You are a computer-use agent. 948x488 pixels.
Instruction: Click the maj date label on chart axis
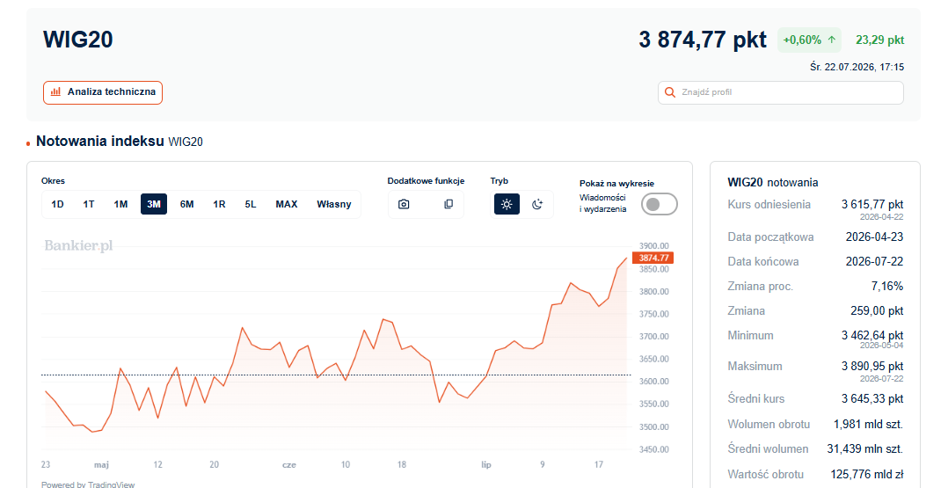pyautogui.click(x=101, y=465)
